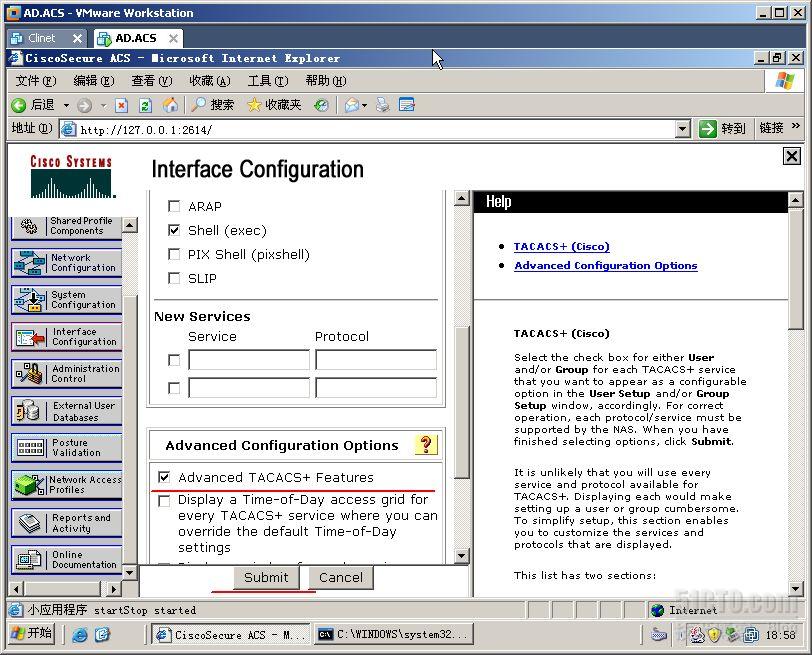Check the second New Services row checkbox

click(x=175, y=388)
